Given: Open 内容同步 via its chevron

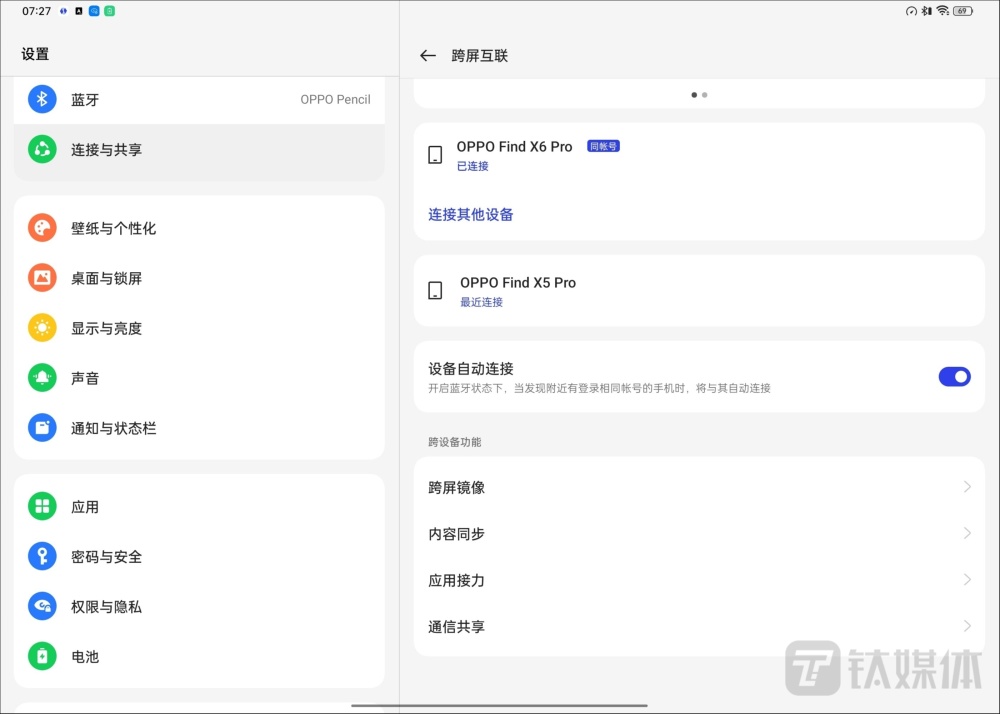Looking at the screenshot, I should (967, 534).
